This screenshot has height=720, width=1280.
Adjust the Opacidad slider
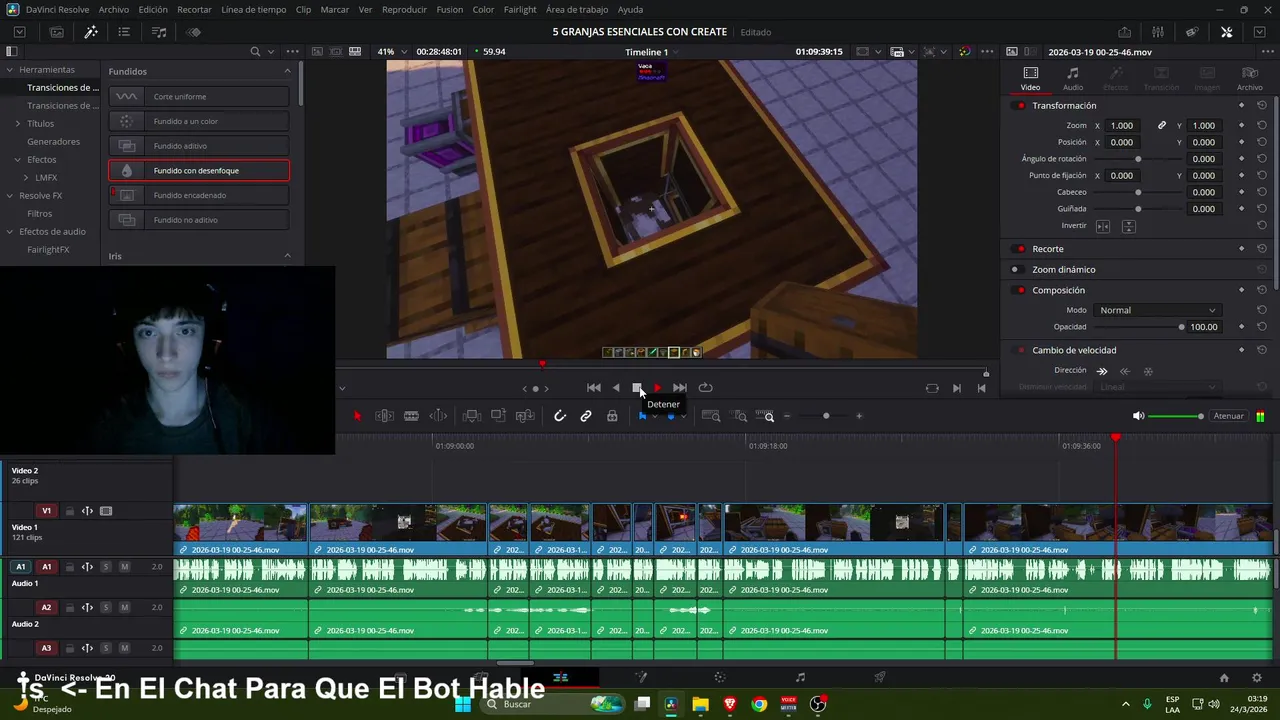(1181, 327)
